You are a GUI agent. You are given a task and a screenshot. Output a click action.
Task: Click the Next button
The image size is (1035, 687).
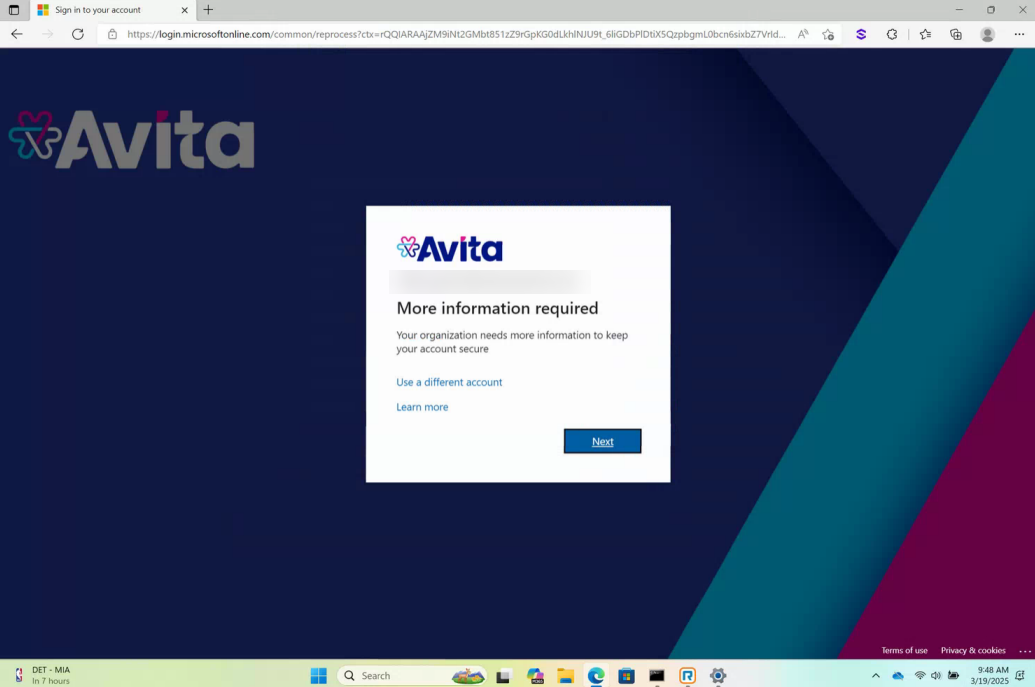tap(602, 441)
